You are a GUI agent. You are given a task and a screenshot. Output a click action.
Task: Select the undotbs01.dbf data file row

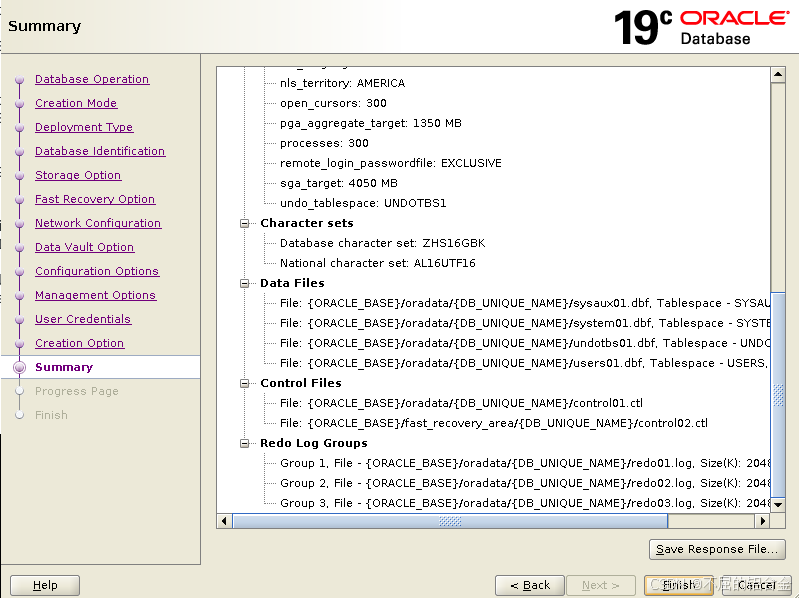click(525, 343)
